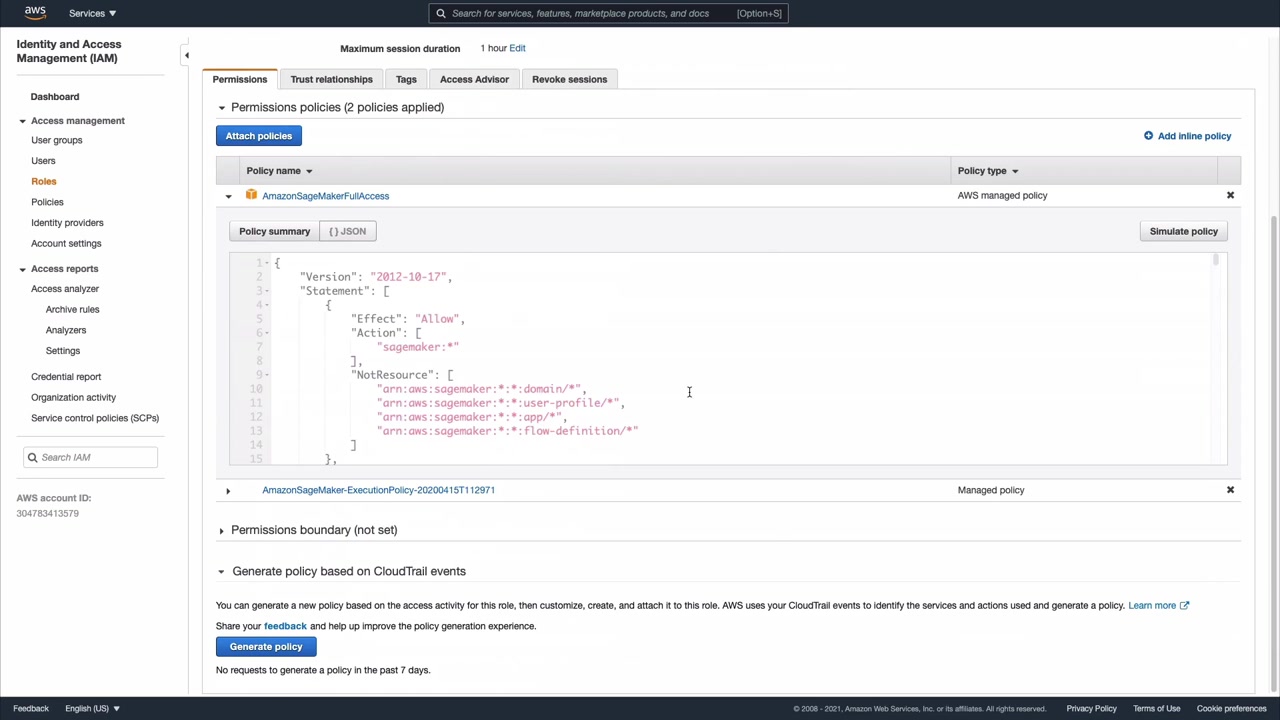1280x720 pixels.
Task: Collapse the Permissions policies section
Action: (222, 107)
